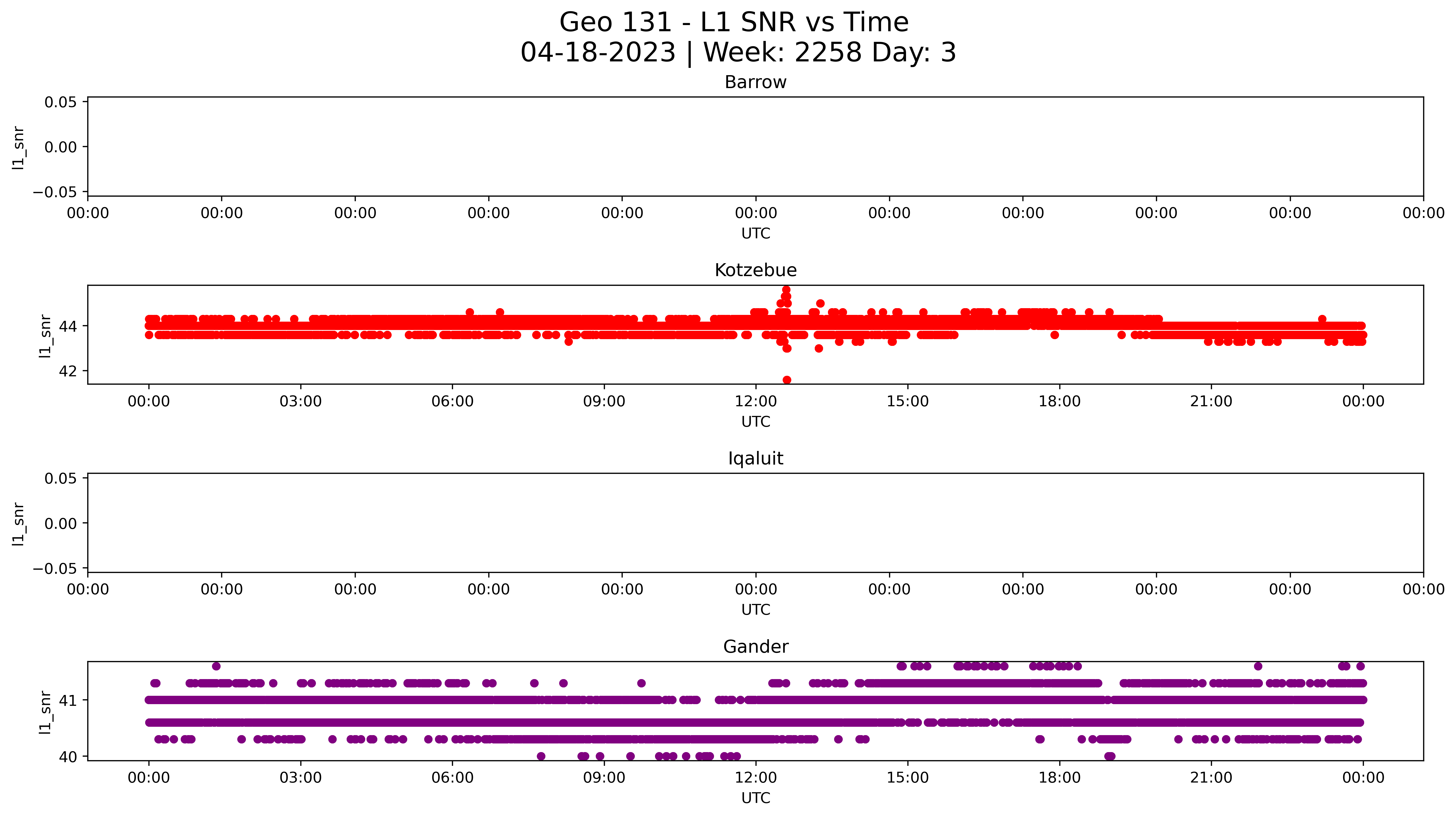Click the '04-18-2023 | Week: 2258 Day: 3' subtitle
The height and width of the screenshot is (817, 1456).
click(738, 53)
